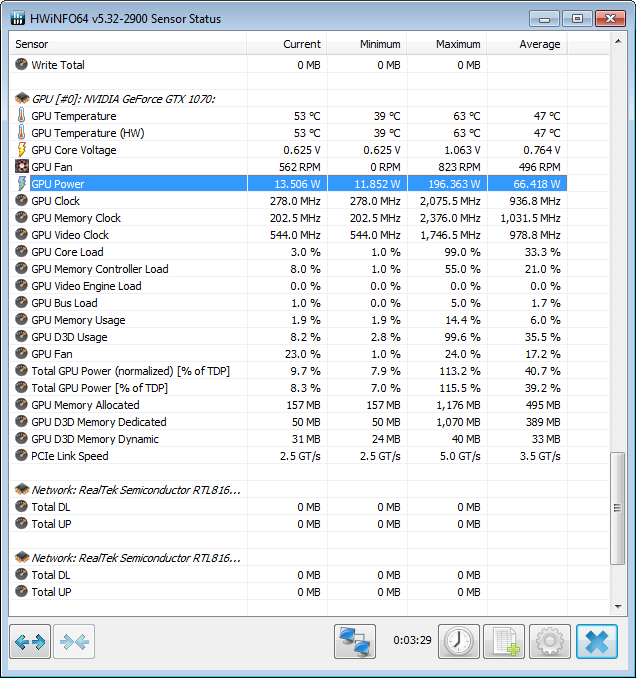636x678 pixels.
Task: Click the 823 RPM maximum fan value
Action: click(x=459, y=167)
